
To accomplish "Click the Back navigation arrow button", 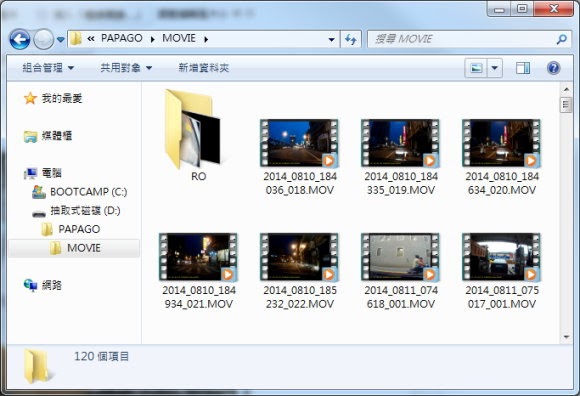I will tap(20, 39).
